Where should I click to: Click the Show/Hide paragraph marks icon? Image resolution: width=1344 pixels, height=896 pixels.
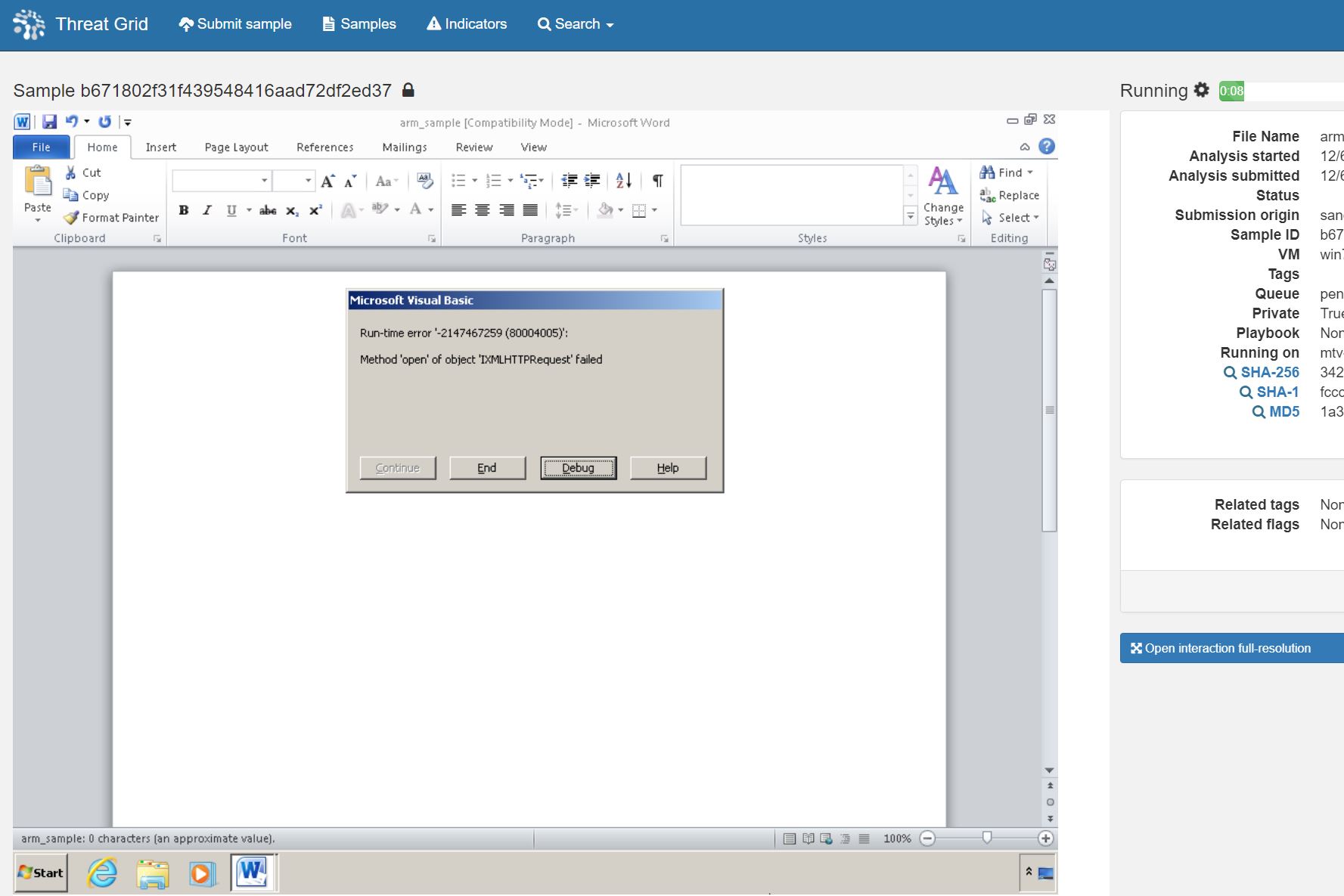[657, 181]
